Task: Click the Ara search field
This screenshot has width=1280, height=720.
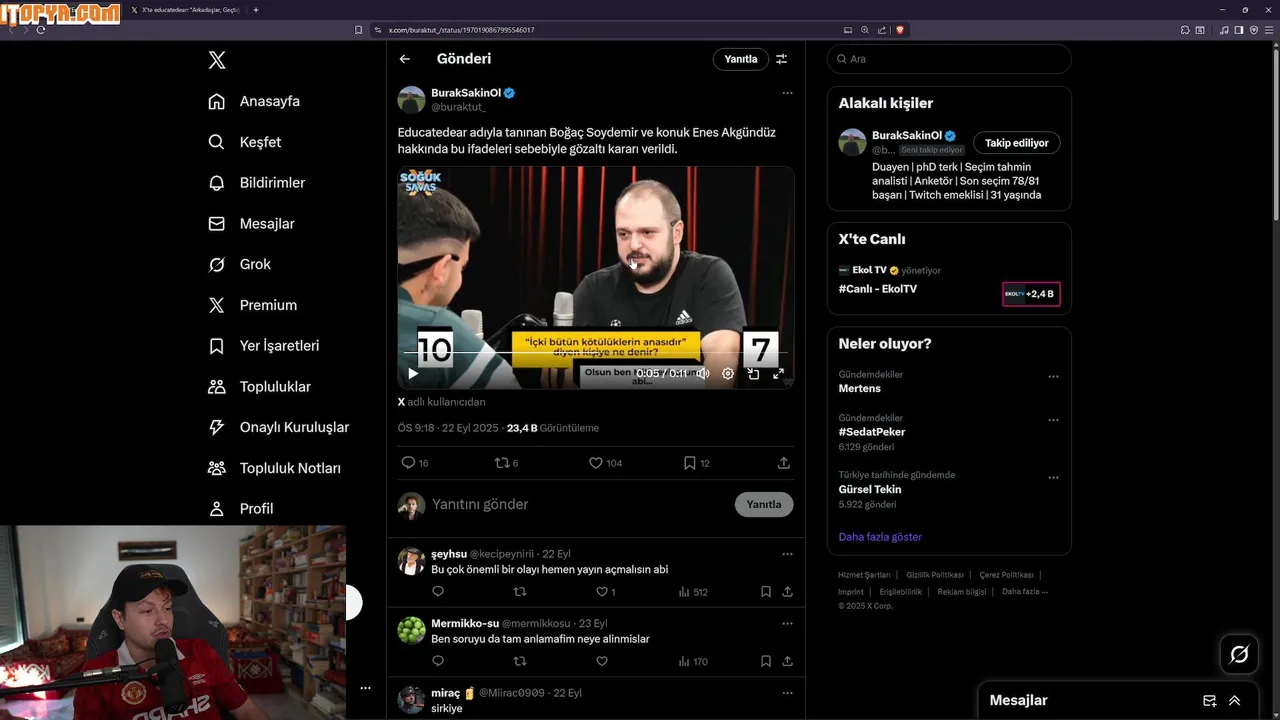Action: [949, 59]
